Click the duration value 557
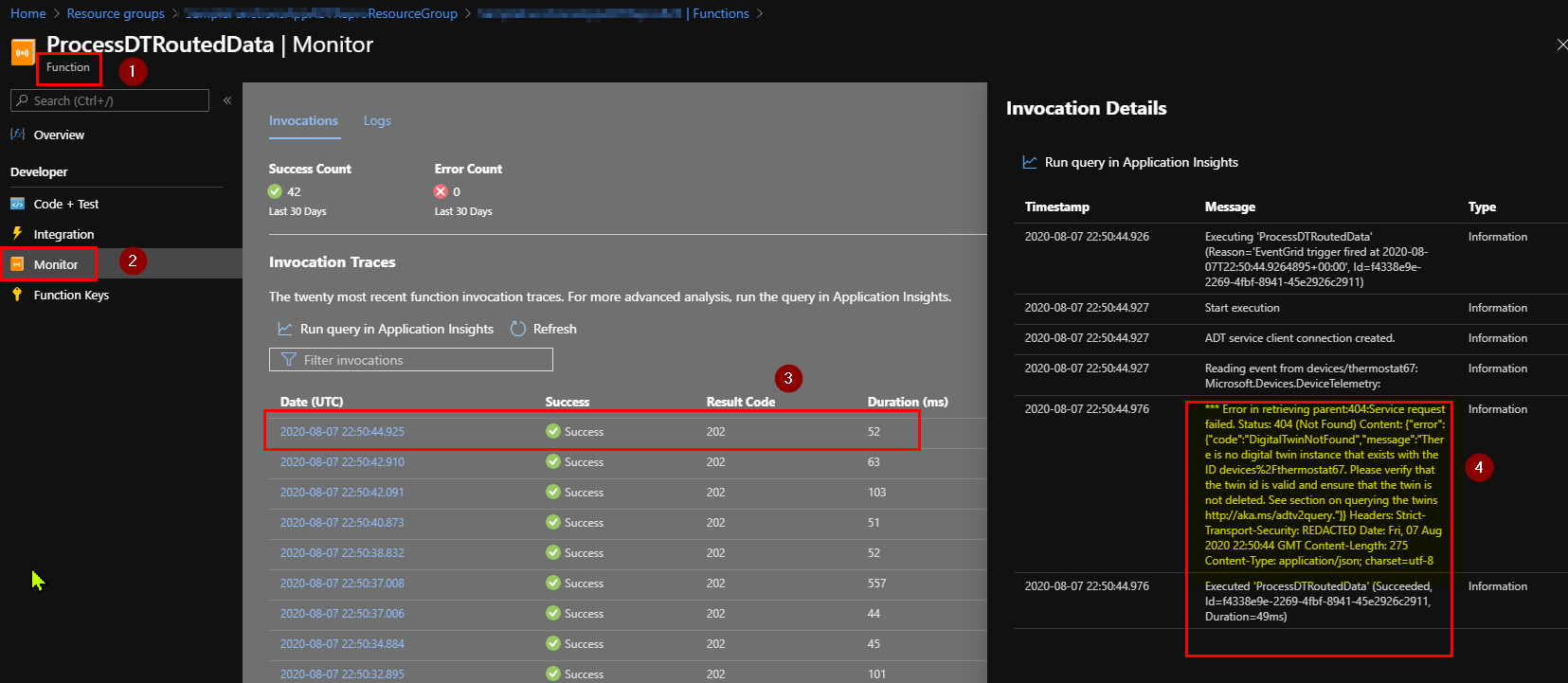Image resolution: width=1568 pixels, height=683 pixels. point(877,583)
